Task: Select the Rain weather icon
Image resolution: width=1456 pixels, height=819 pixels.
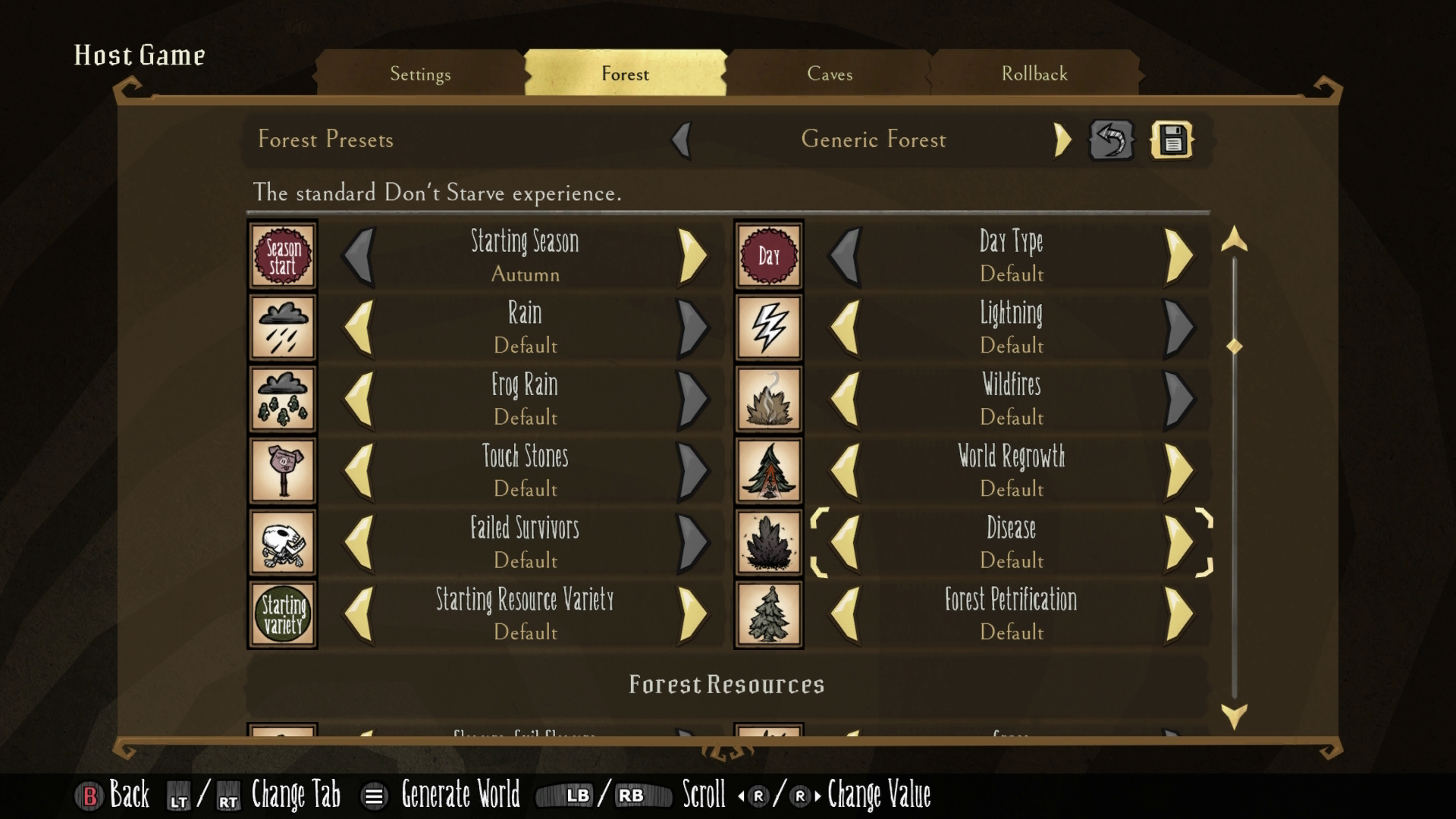Action: coord(281,327)
